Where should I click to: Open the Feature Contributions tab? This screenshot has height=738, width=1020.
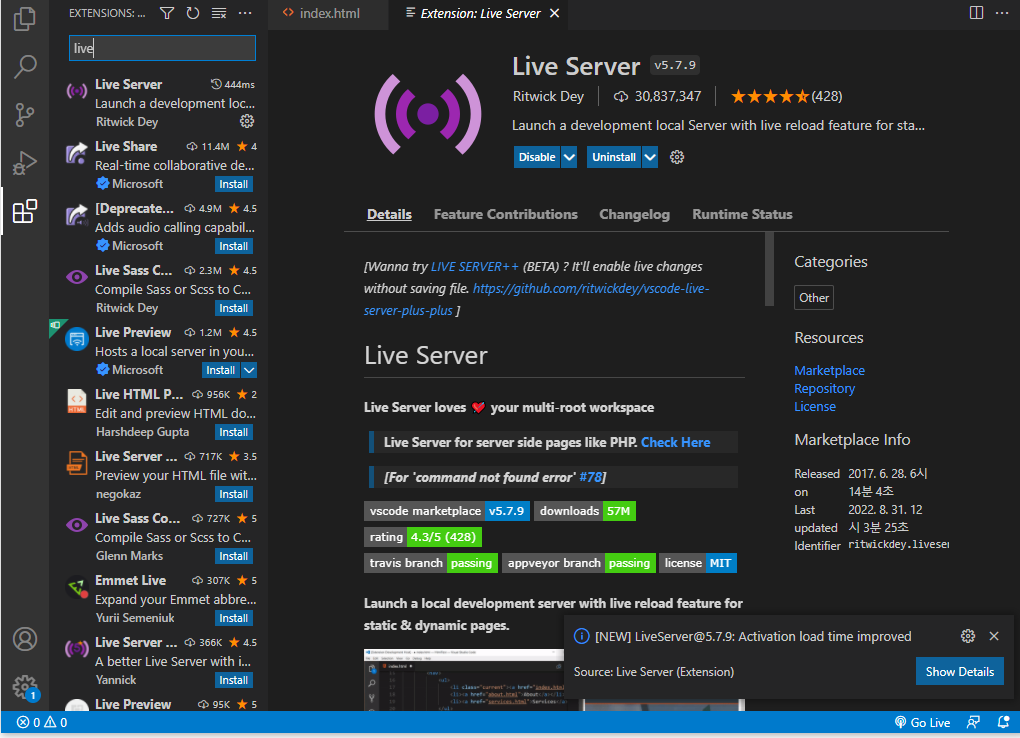[x=505, y=214]
